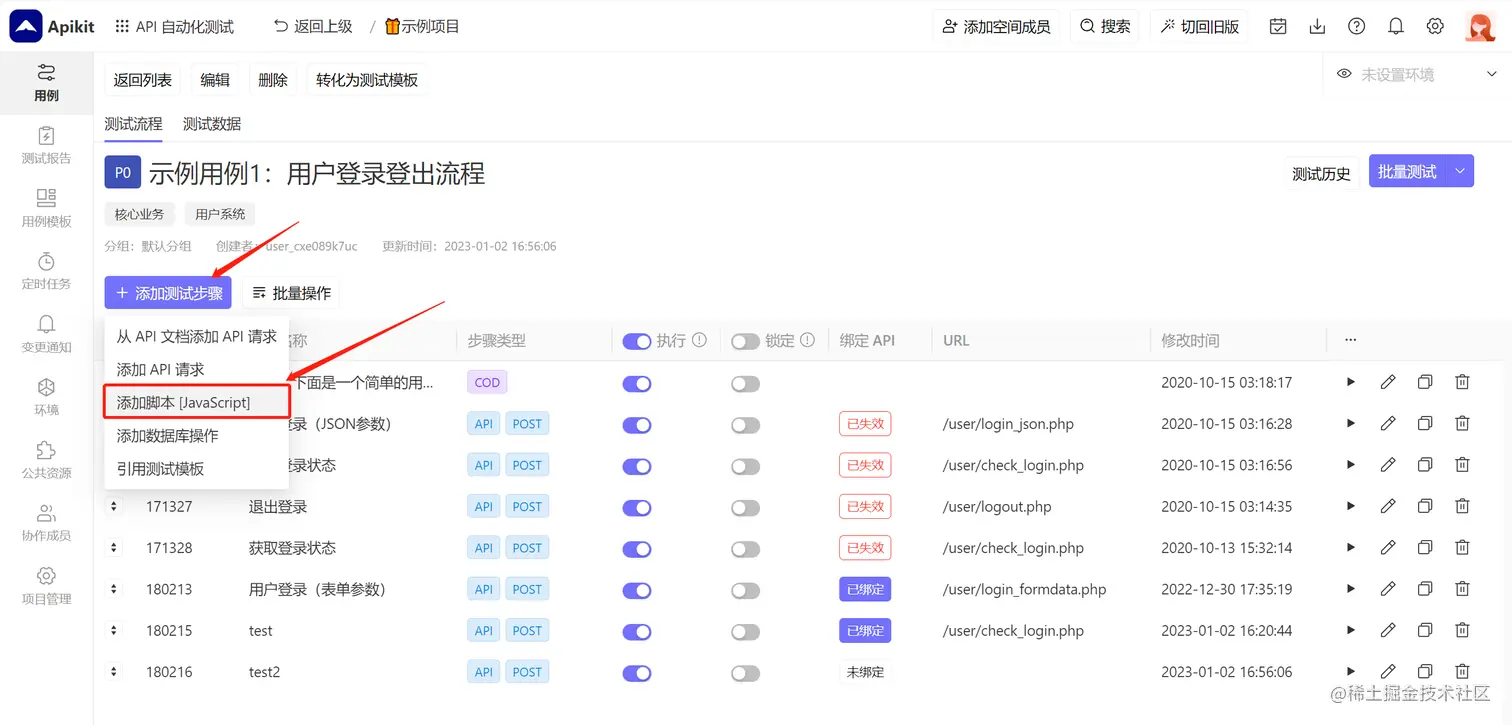The width and height of the screenshot is (1512, 725).
Task: Click 返回上级 in the header
Action: [x=313, y=27]
